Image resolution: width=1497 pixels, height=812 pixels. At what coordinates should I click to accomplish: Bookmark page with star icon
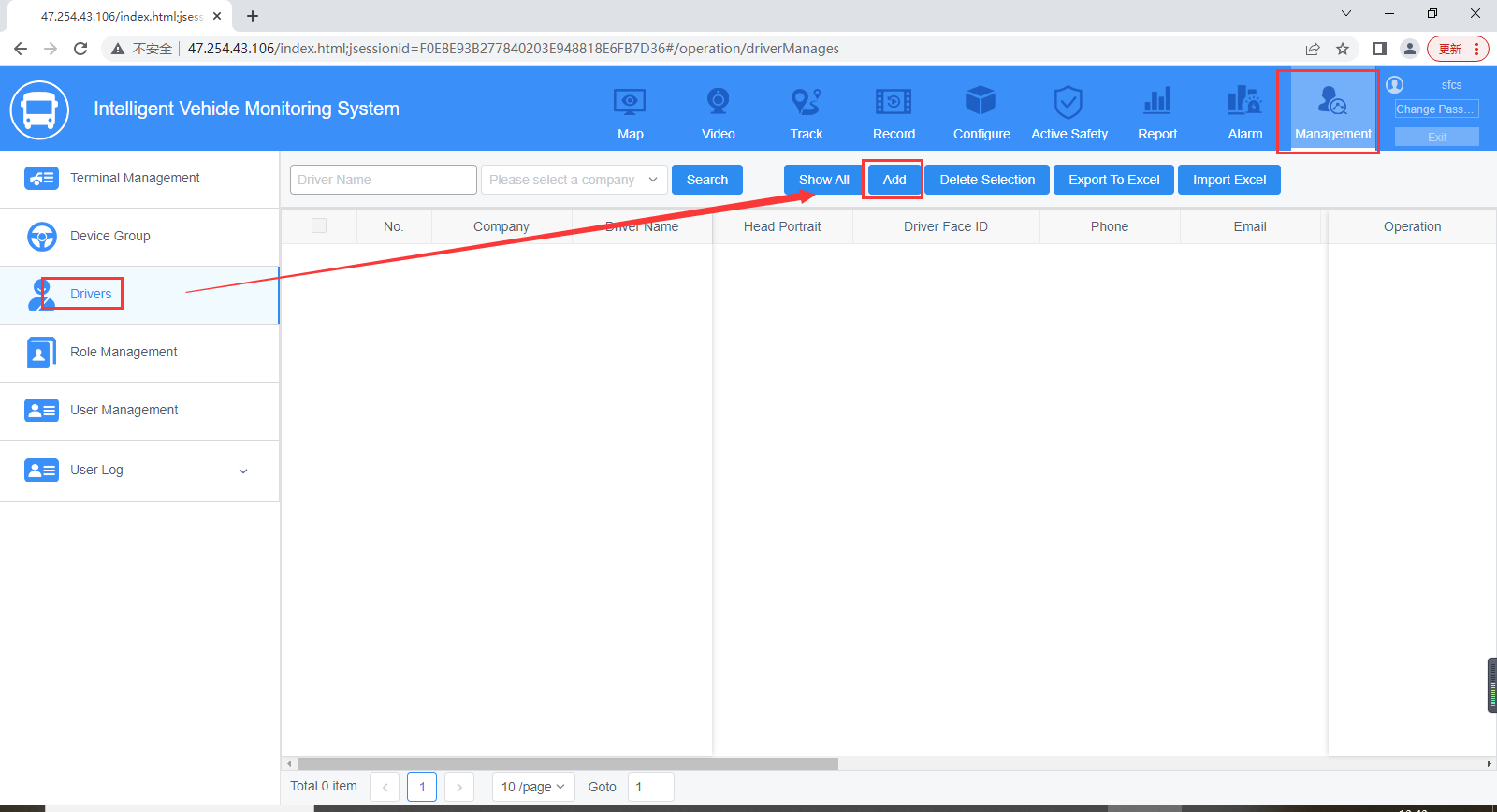[1343, 49]
